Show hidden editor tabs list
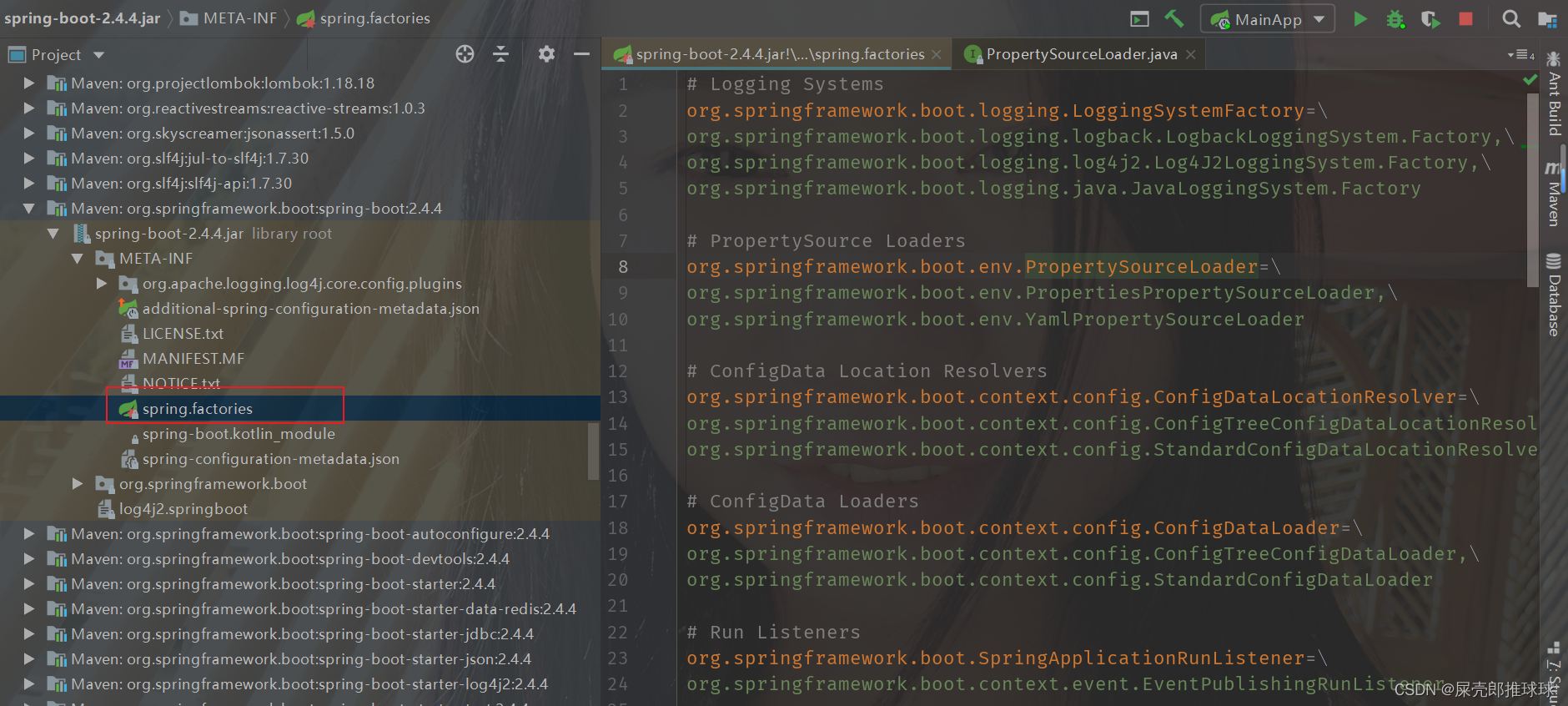Image resolution: width=1568 pixels, height=706 pixels. [x=1521, y=54]
